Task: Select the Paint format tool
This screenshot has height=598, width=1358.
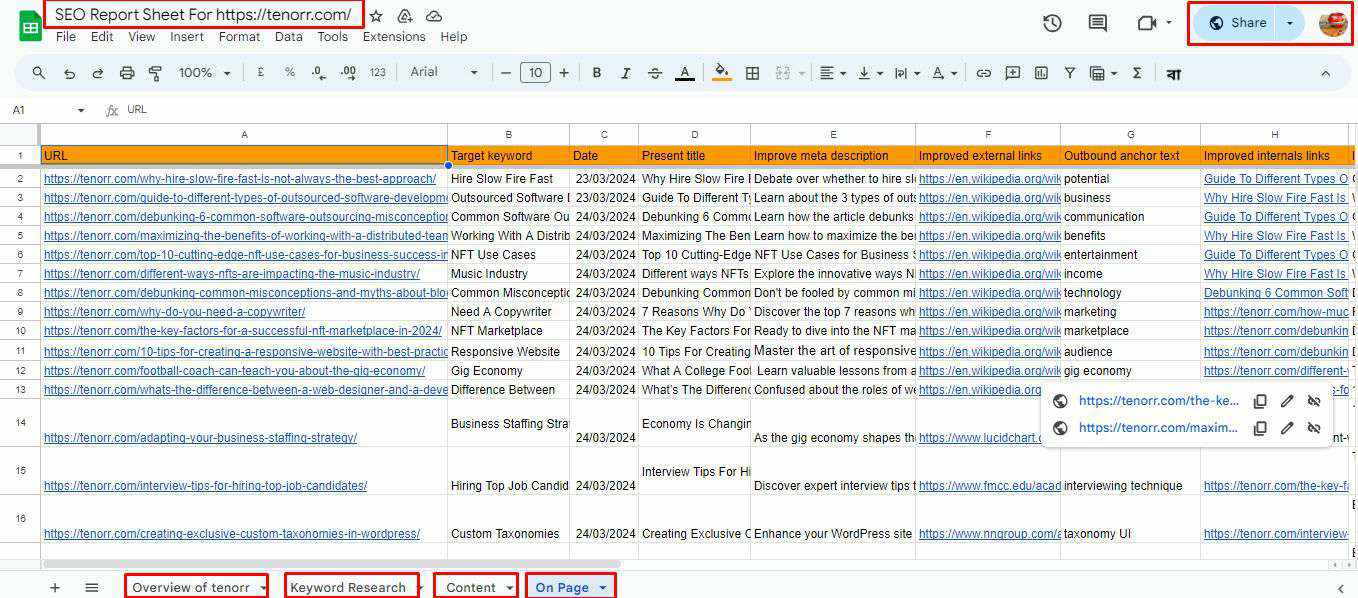Action: pyautogui.click(x=155, y=73)
